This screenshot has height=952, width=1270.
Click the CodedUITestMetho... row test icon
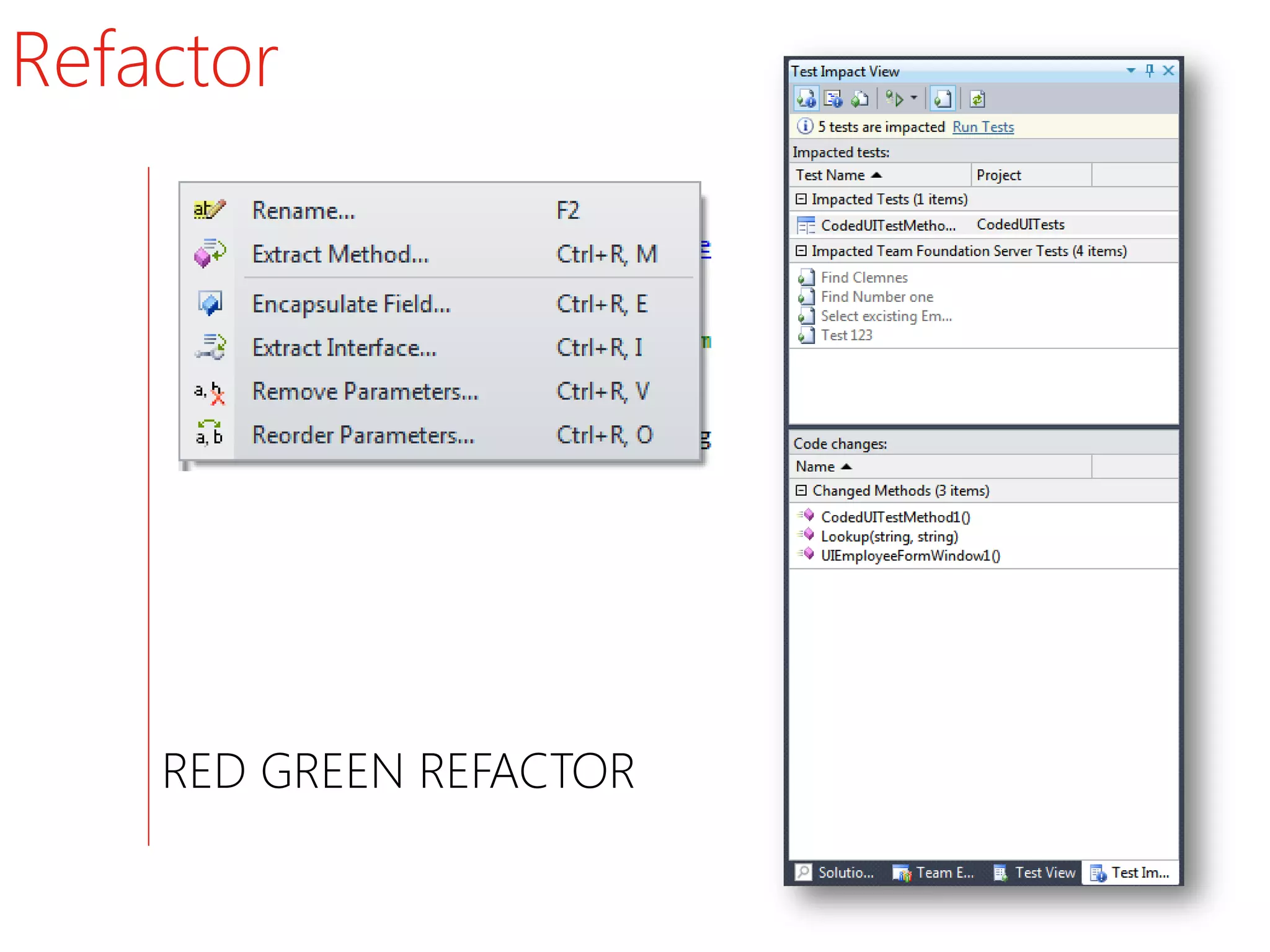pyautogui.click(x=806, y=225)
